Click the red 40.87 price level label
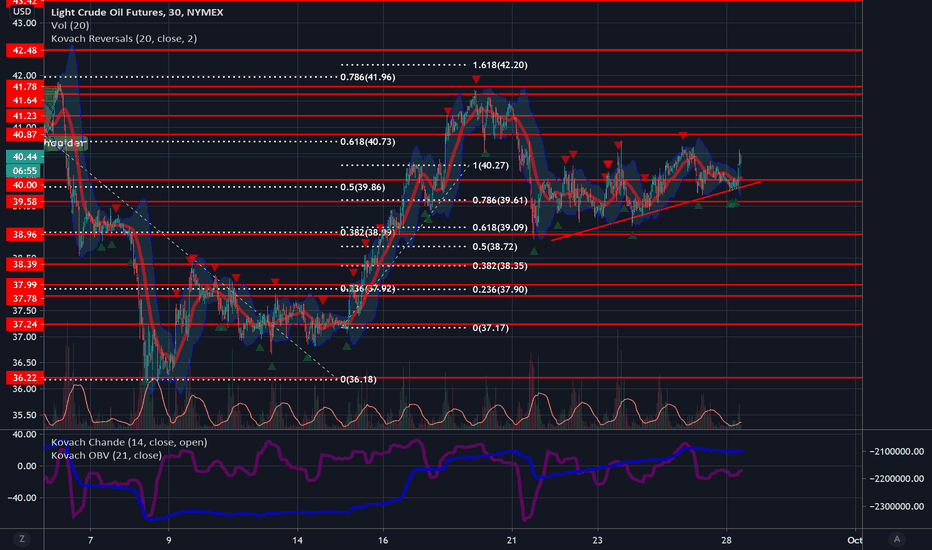Viewport: 932px width, 550px height. (x=25, y=135)
